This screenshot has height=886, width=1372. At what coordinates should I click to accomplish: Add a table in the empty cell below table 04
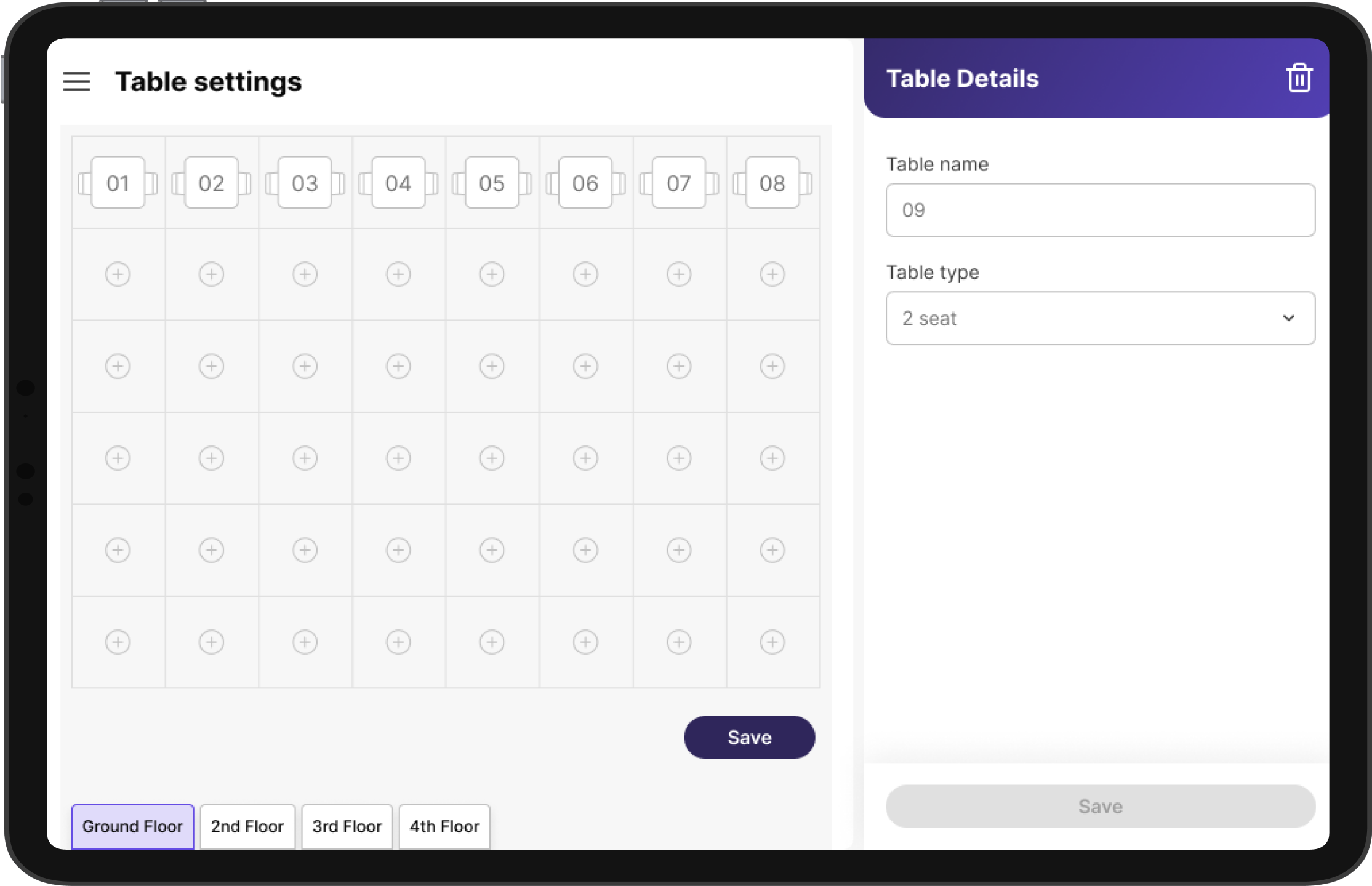pyautogui.click(x=398, y=274)
